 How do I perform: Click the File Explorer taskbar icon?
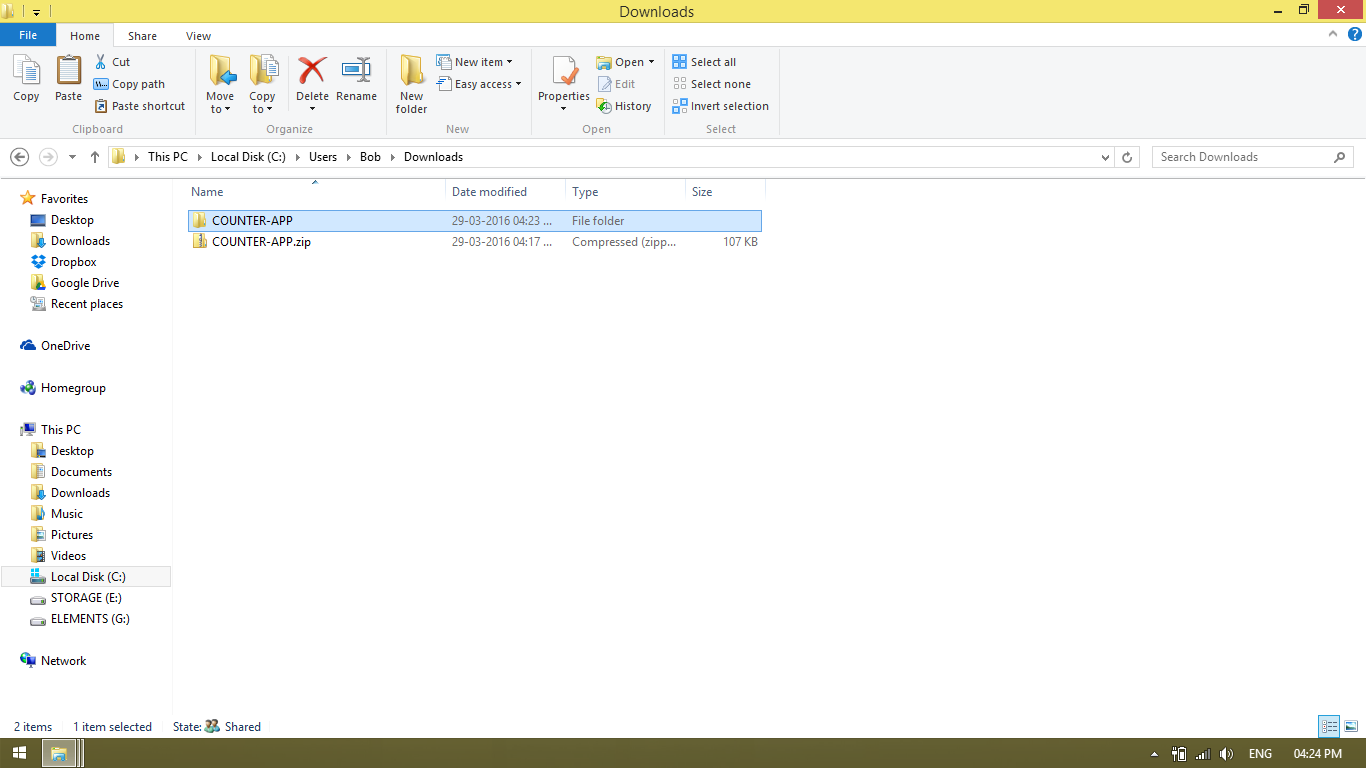click(x=60, y=753)
